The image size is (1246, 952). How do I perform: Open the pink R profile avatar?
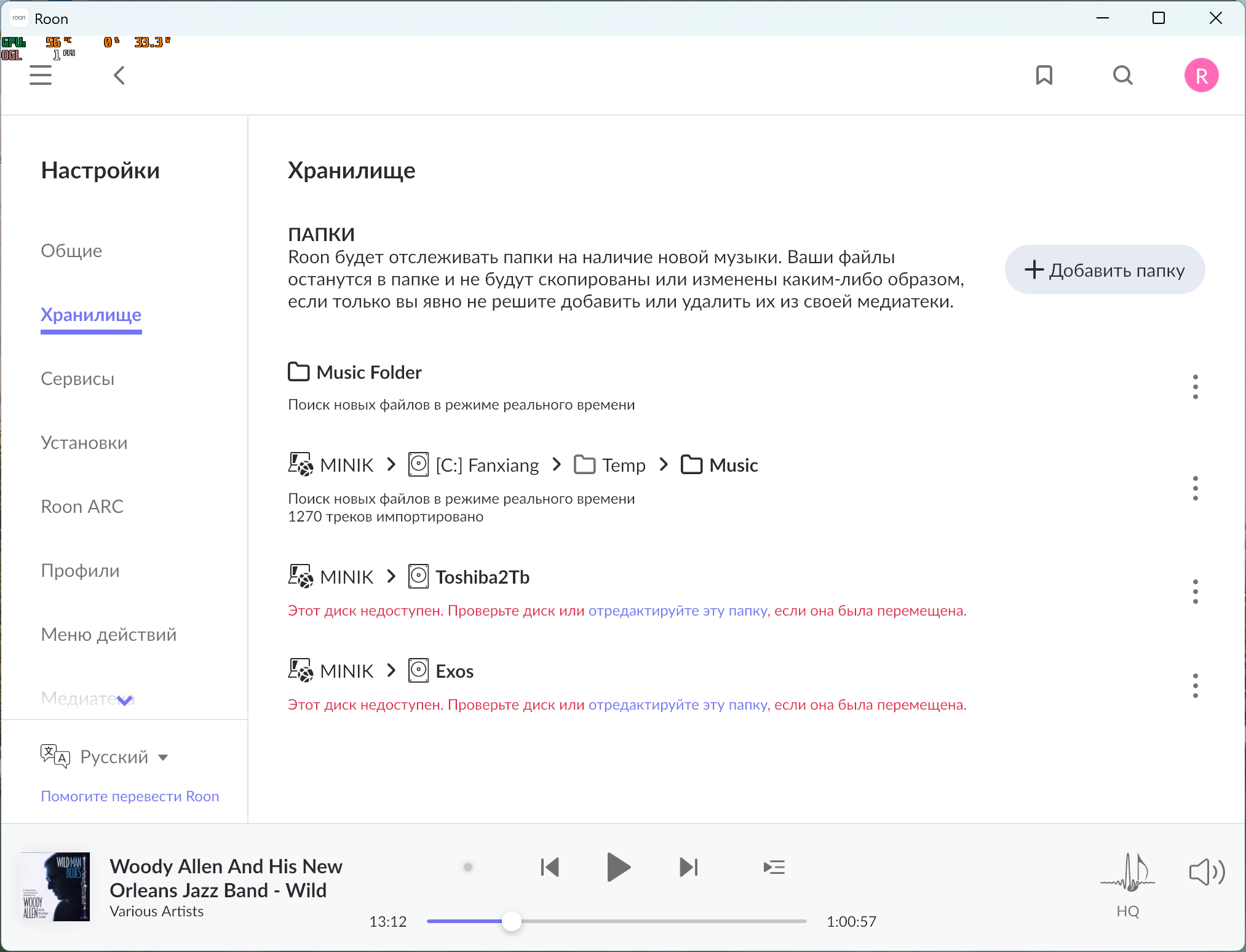(x=1201, y=75)
